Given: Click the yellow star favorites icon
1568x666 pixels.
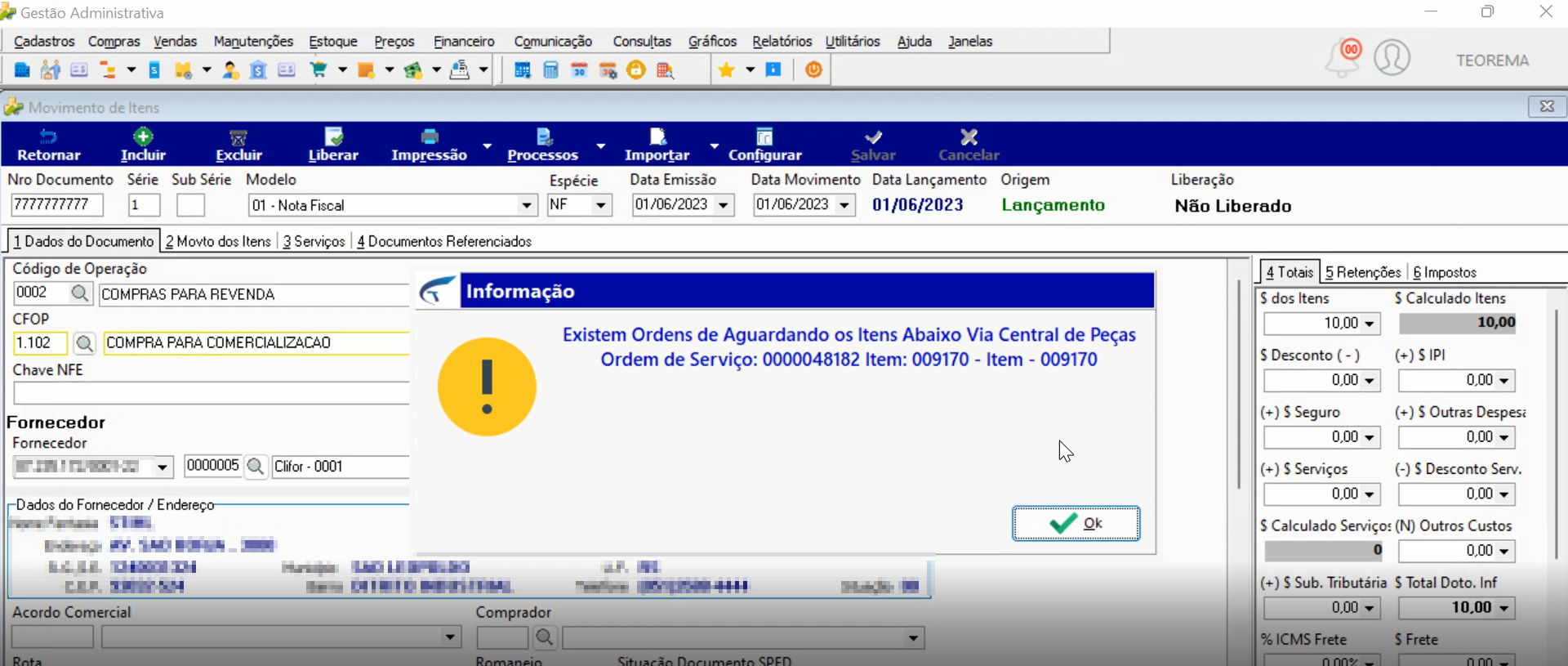Looking at the screenshot, I should (x=726, y=70).
